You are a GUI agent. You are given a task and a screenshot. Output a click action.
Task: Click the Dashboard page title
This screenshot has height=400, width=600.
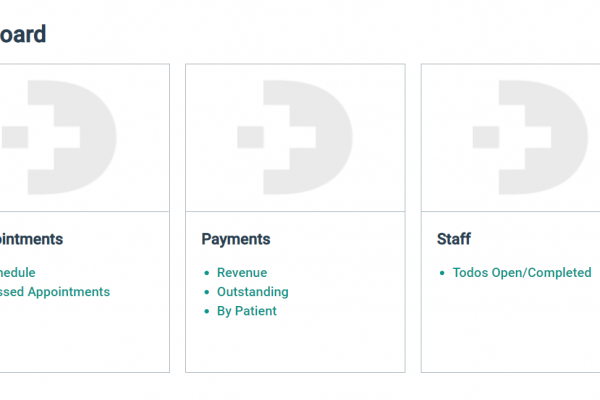point(23,34)
